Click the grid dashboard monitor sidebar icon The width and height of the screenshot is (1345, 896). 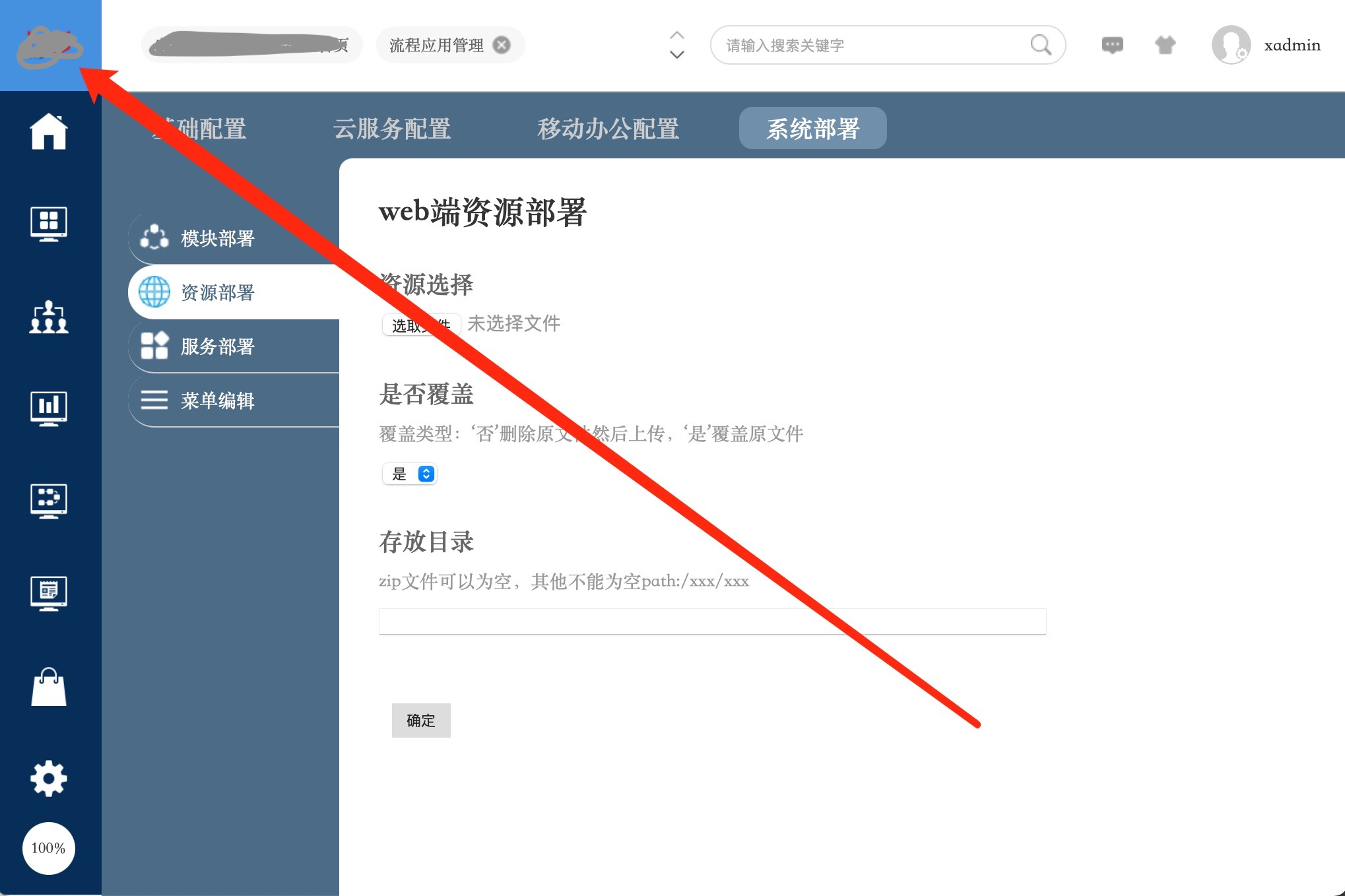(x=48, y=224)
